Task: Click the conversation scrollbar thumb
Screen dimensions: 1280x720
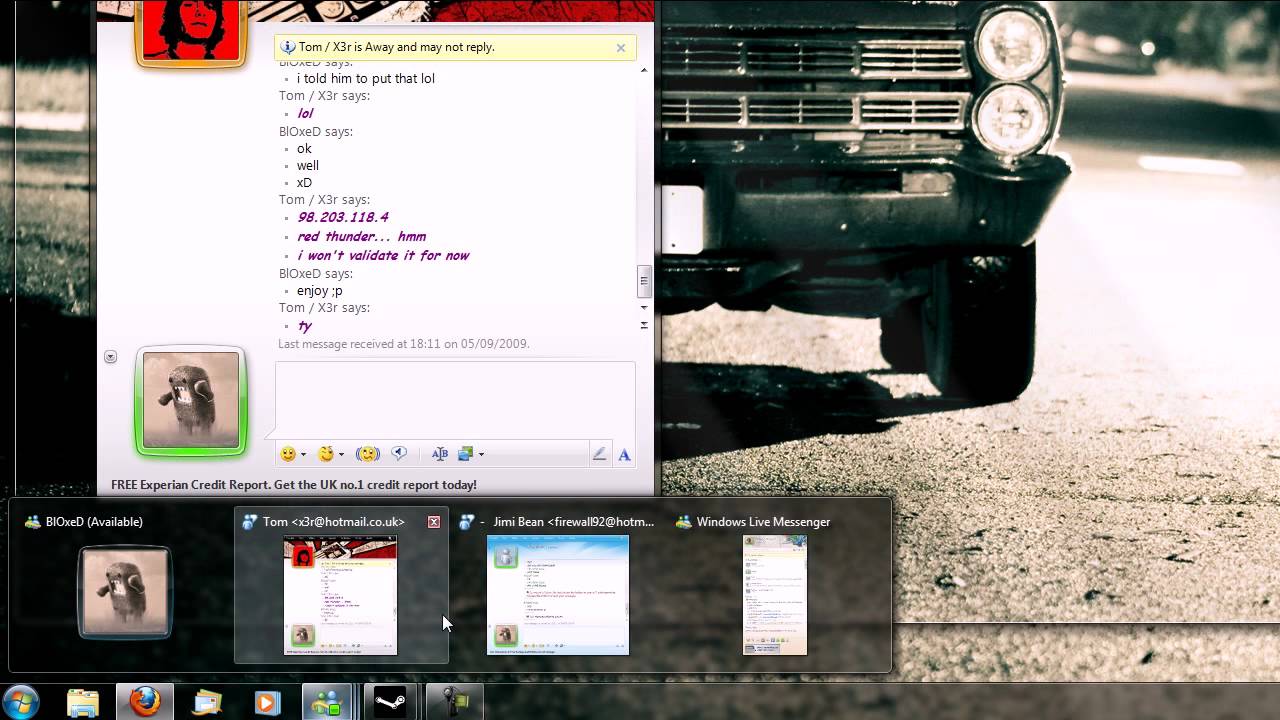Action: click(644, 281)
